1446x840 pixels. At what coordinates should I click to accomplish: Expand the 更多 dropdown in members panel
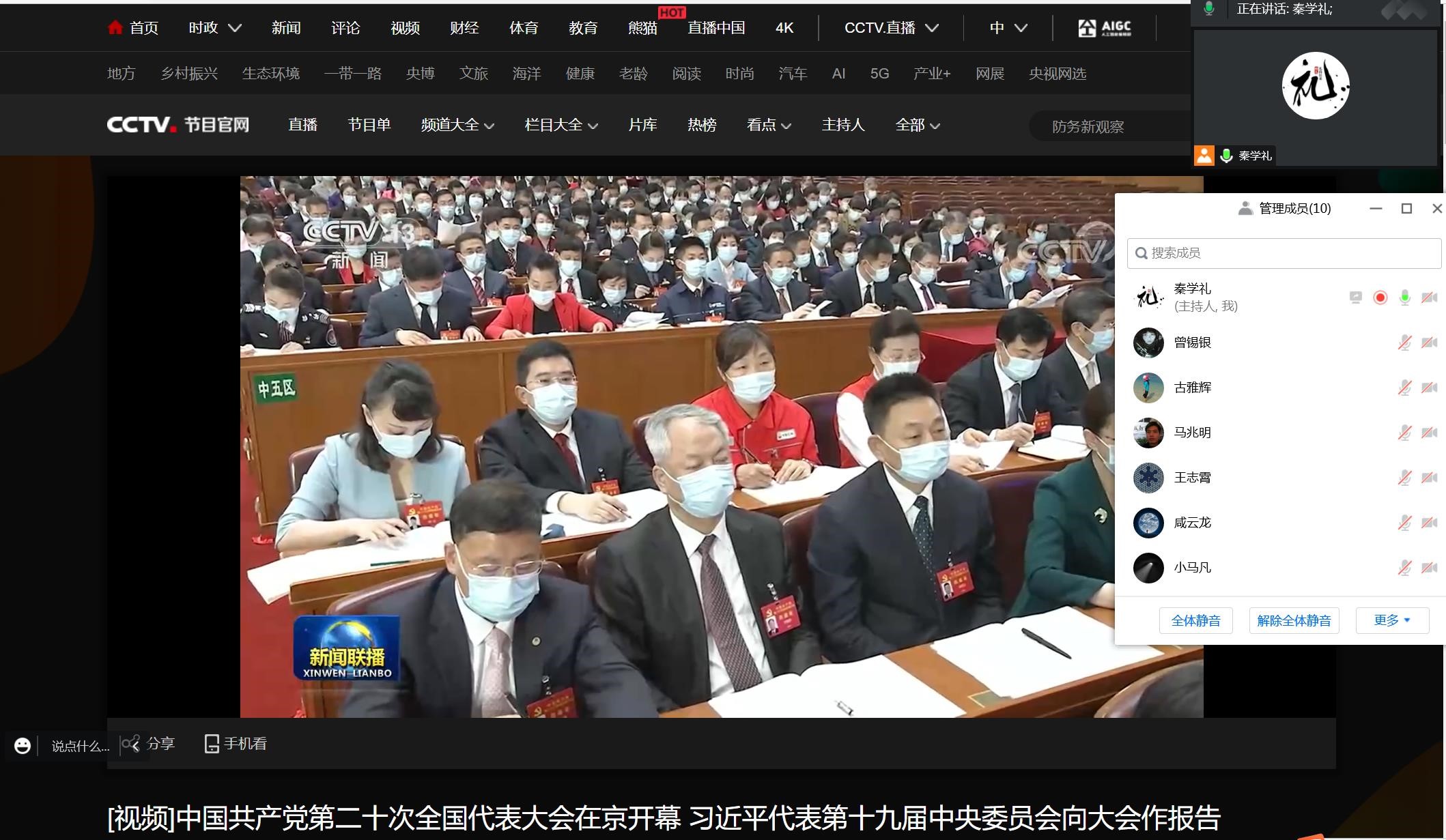point(1391,620)
